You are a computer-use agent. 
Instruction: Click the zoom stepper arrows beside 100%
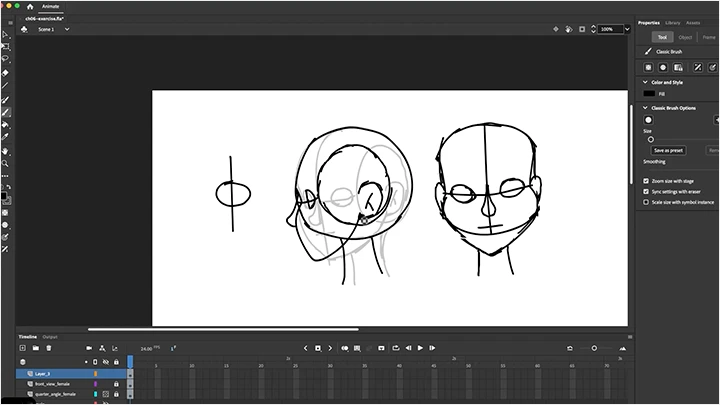pos(593,29)
